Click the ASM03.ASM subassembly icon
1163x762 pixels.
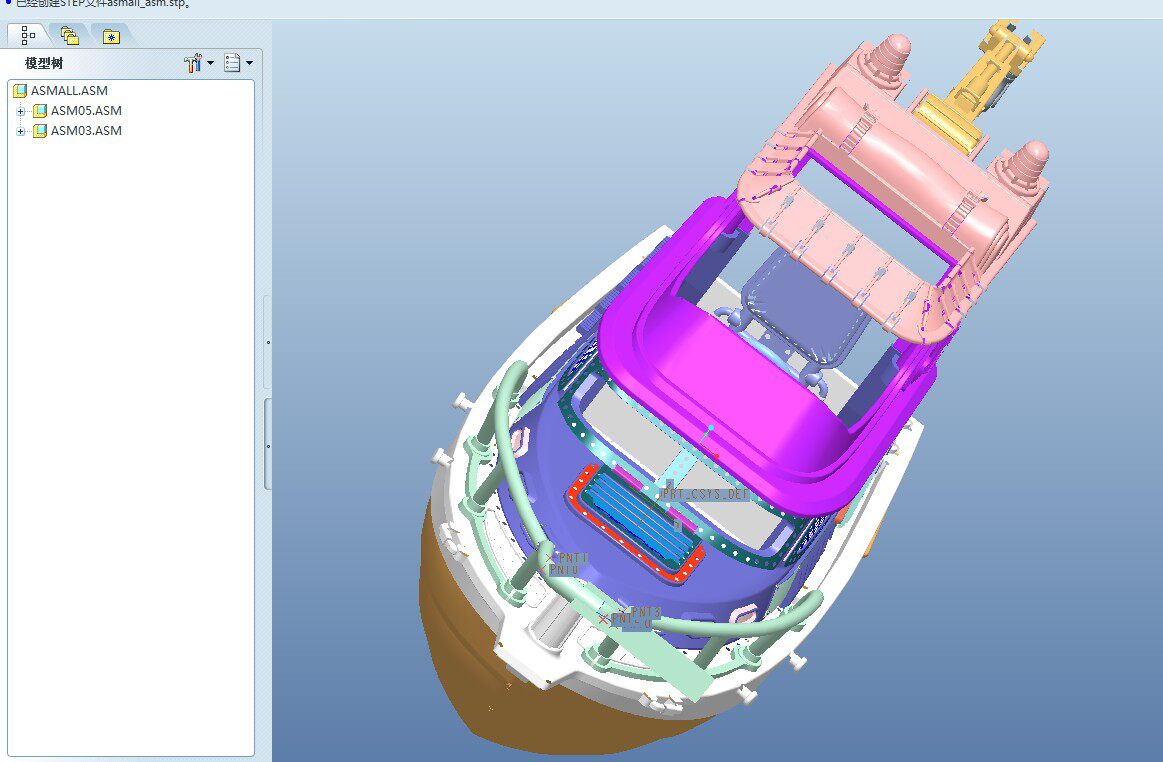point(40,131)
